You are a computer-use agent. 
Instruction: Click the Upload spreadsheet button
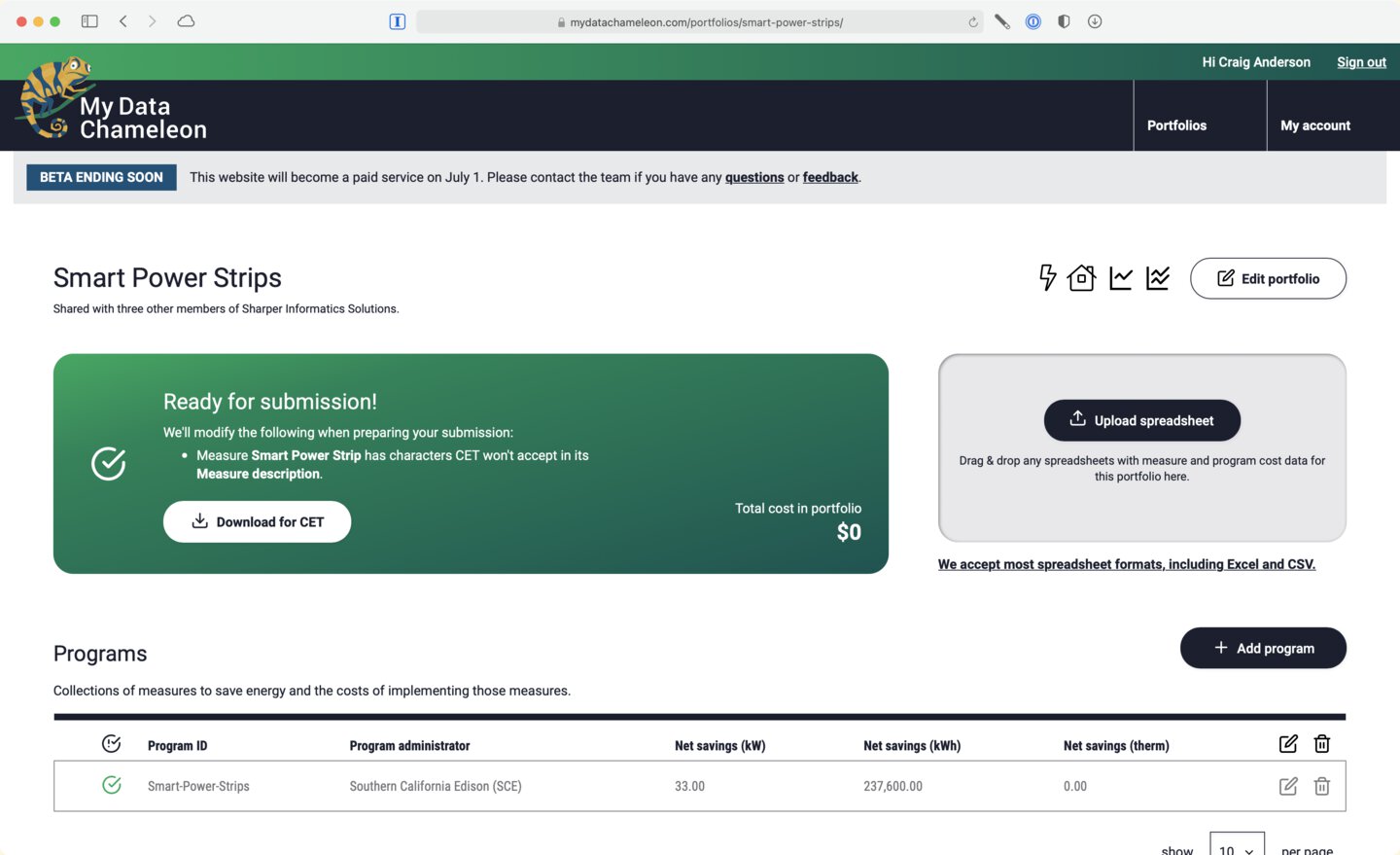(x=1142, y=420)
